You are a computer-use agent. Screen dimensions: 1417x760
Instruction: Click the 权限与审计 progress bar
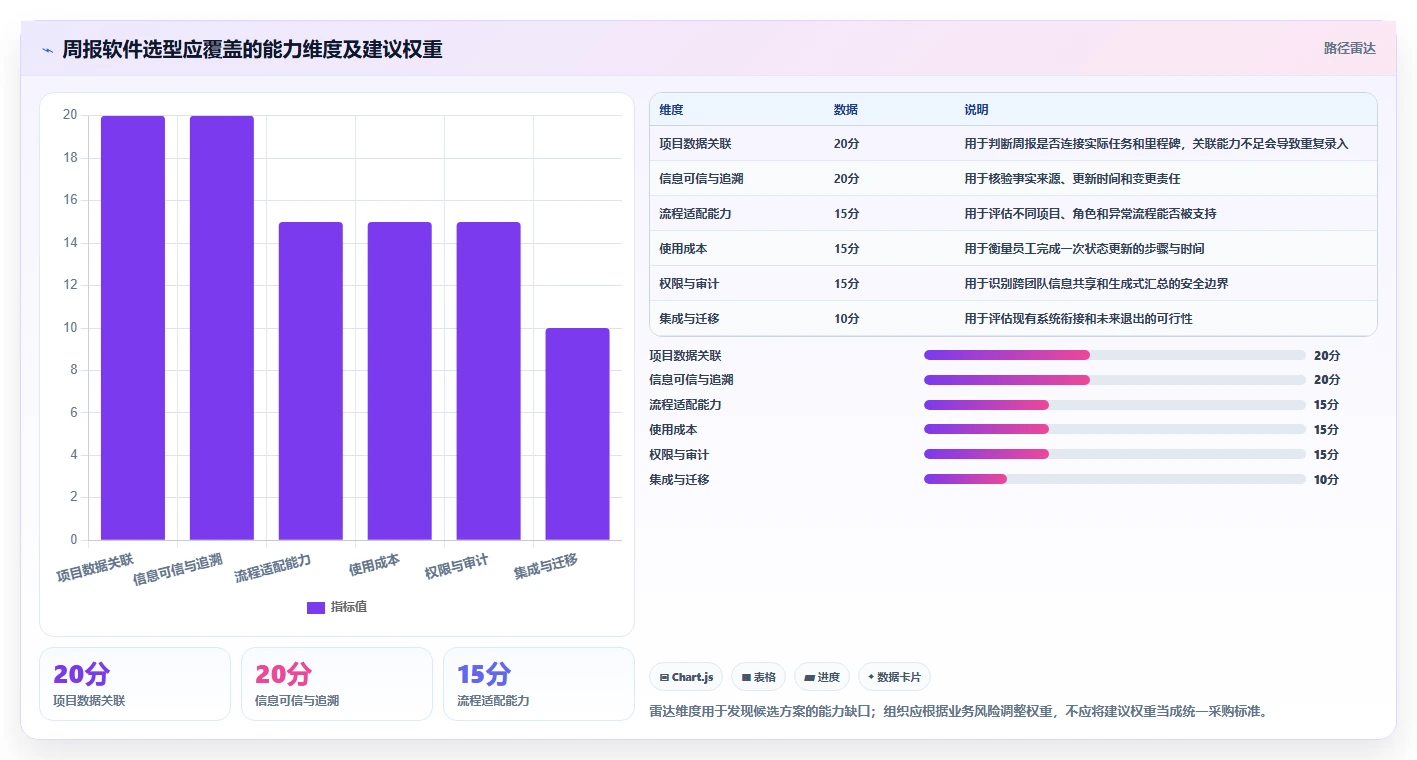1115,454
